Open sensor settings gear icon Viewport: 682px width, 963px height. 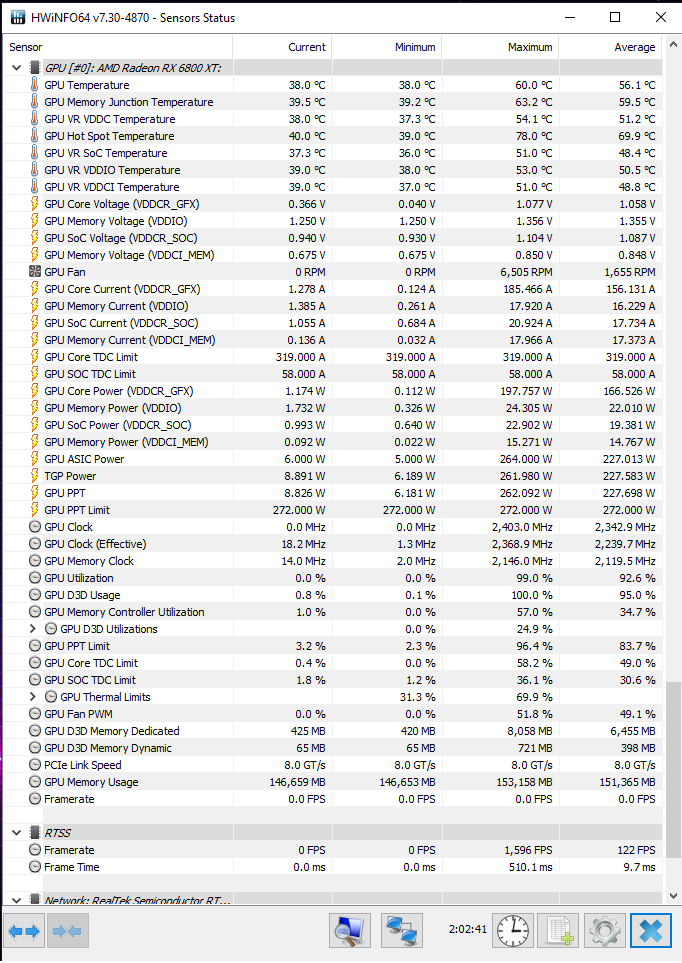(x=605, y=931)
